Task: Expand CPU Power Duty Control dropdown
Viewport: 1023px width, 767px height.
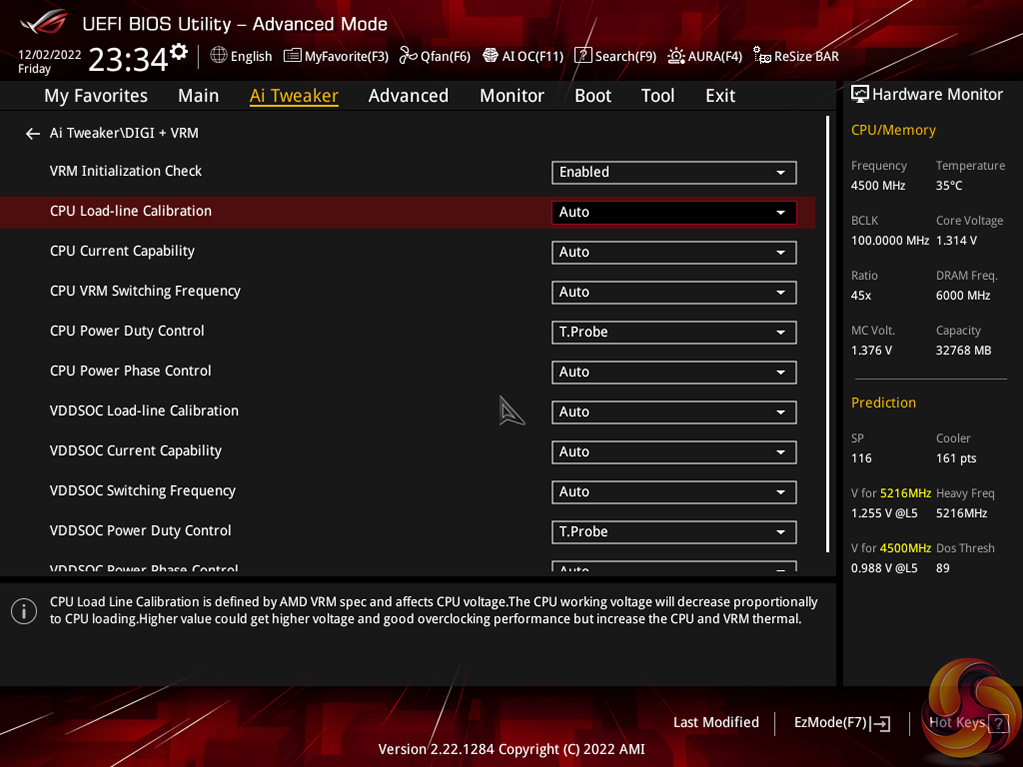Action: pos(673,332)
